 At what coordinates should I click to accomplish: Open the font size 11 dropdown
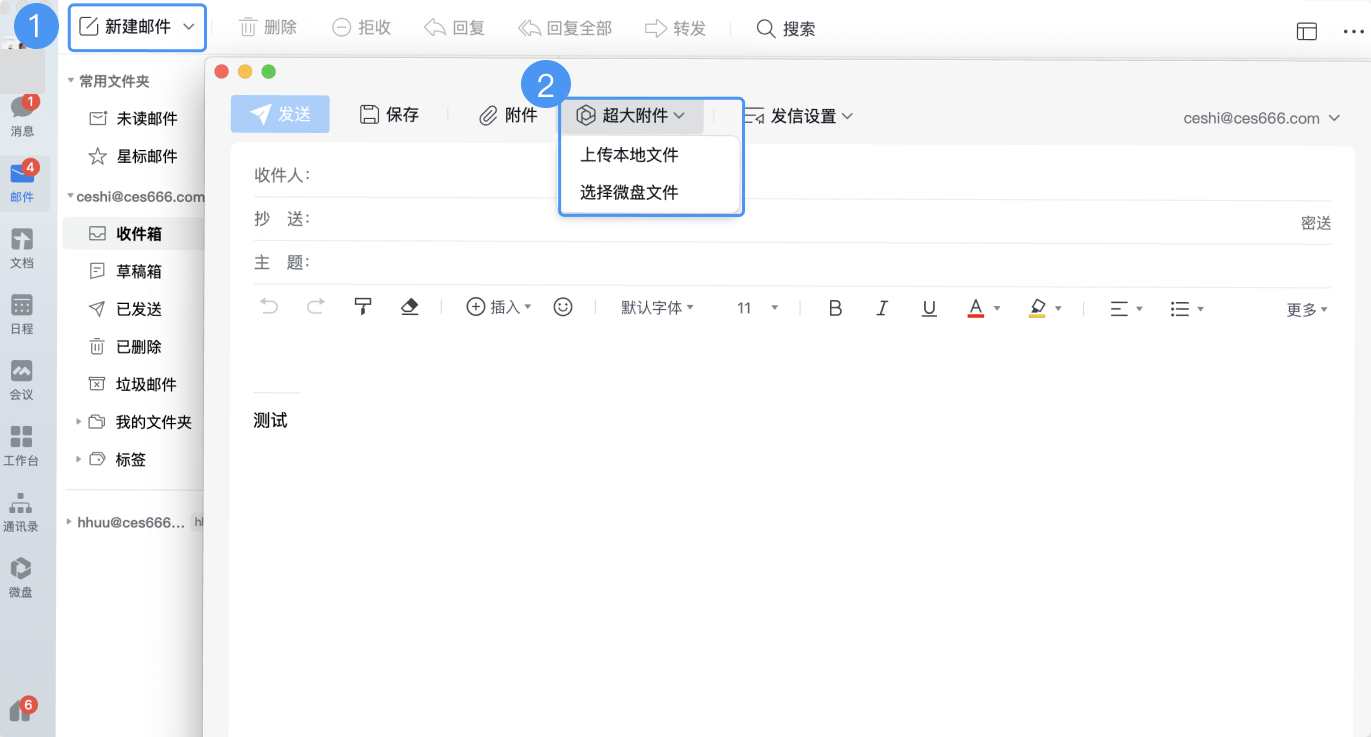(757, 308)
